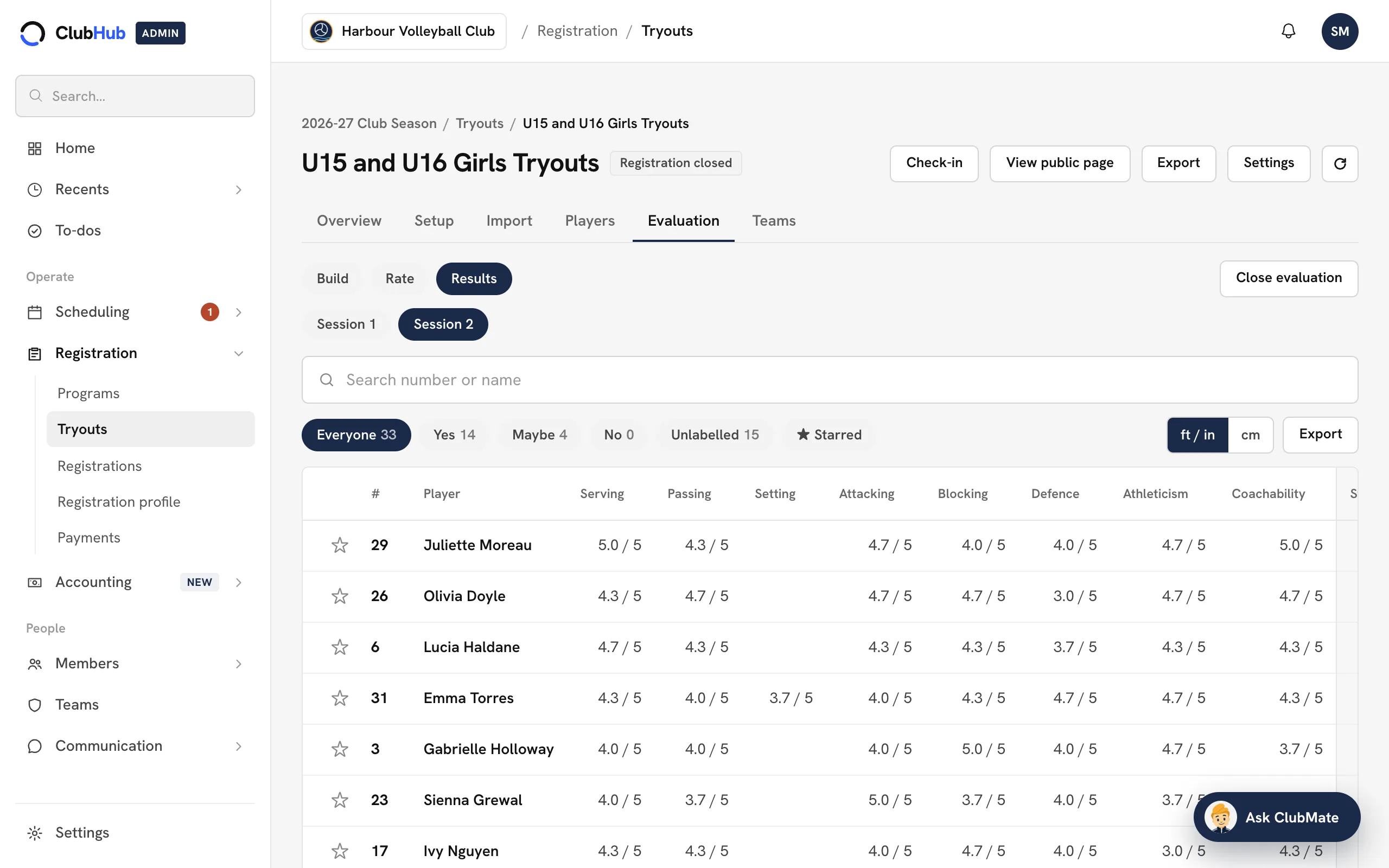Expand the Accounting chevron
The height and width of the screenshot is (868, 1389).
click(x=239, y=583)
